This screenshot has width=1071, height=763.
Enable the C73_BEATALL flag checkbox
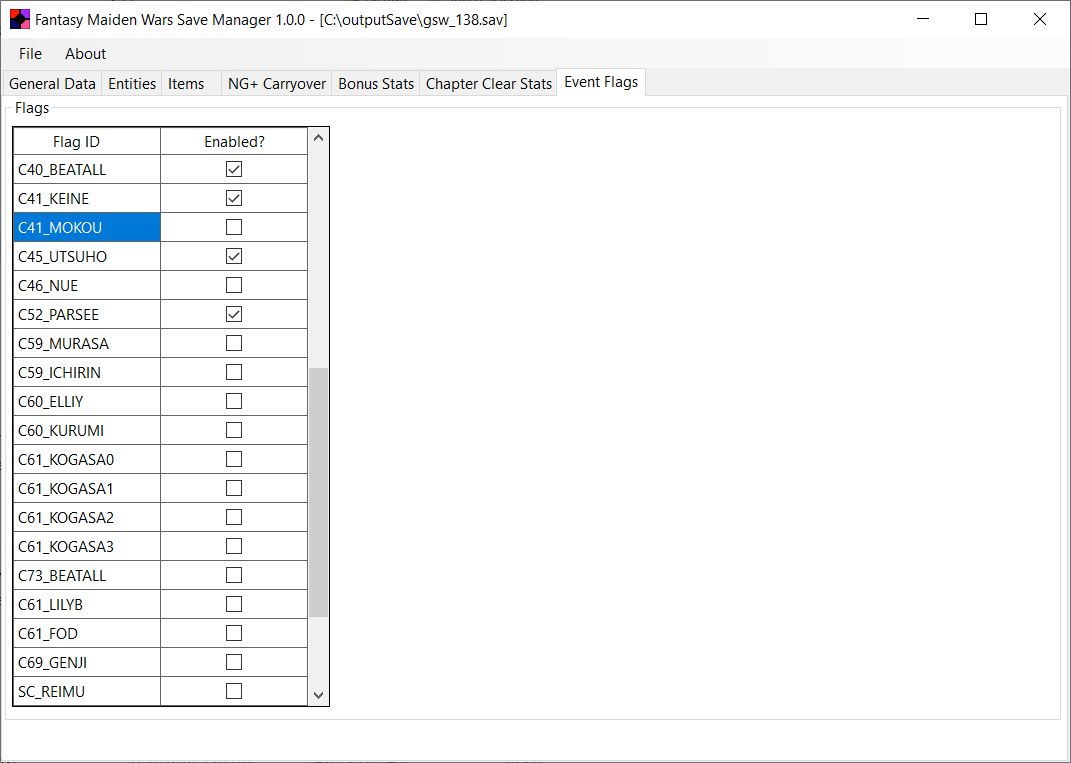[234, 575]
